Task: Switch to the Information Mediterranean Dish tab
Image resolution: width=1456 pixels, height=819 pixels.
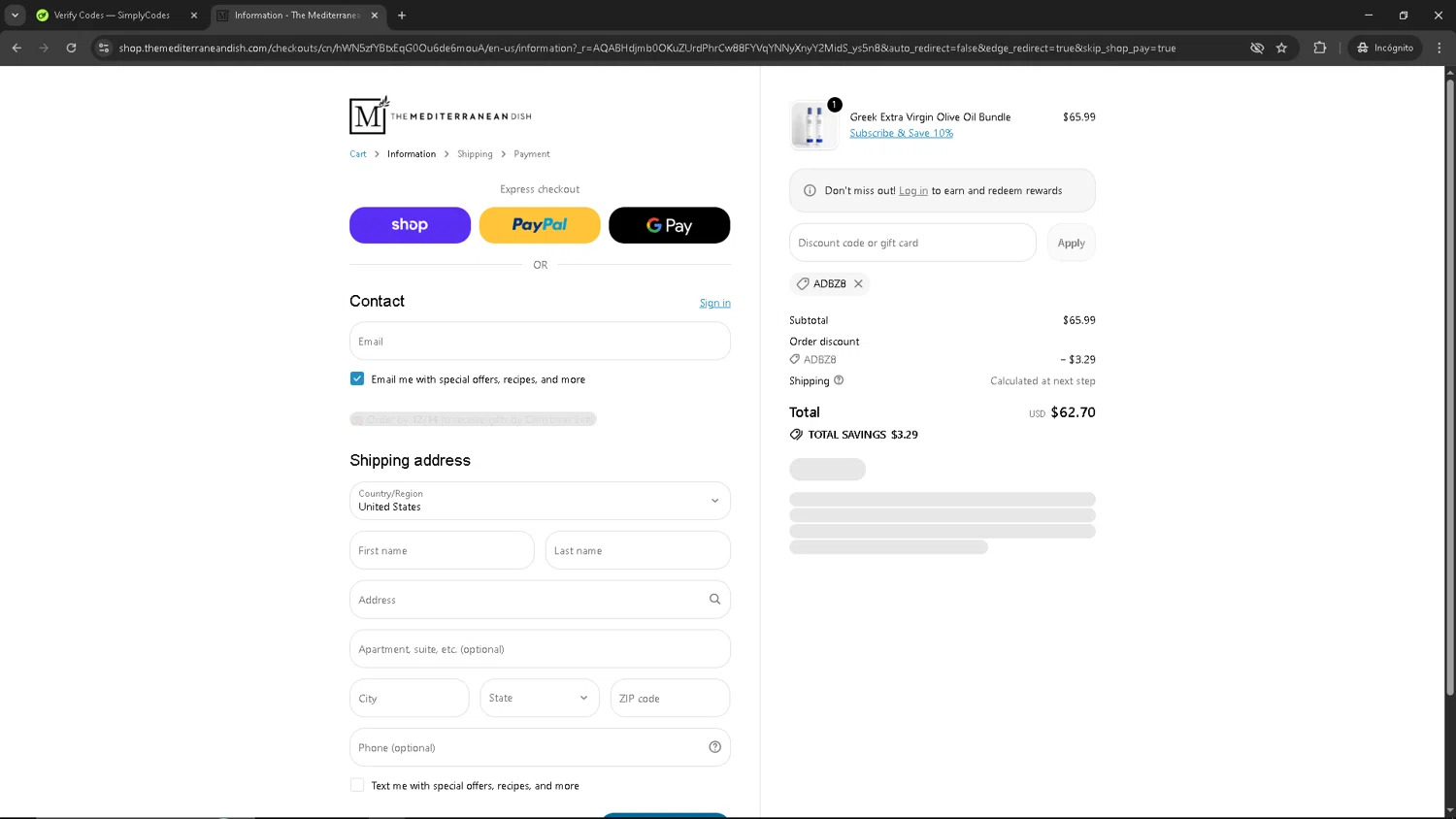Action: pos(296,16)
